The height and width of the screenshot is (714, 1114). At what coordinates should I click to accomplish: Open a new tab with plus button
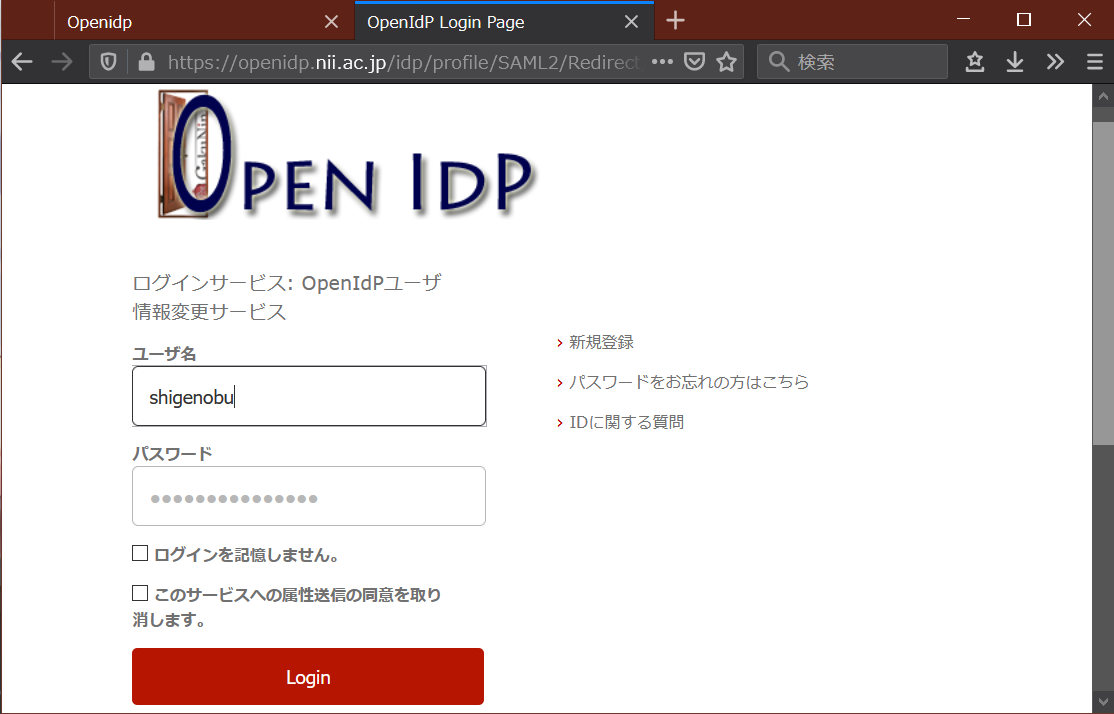click(x=676, y=21)
